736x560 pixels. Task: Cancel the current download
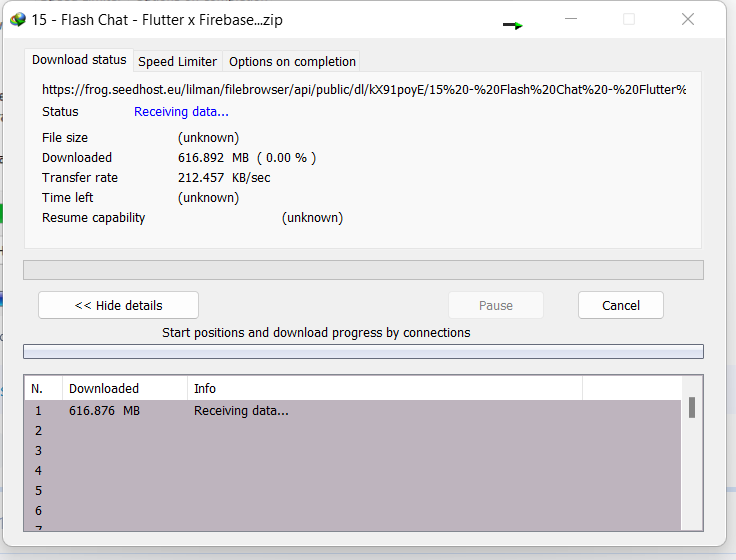[x=621, y=305]
